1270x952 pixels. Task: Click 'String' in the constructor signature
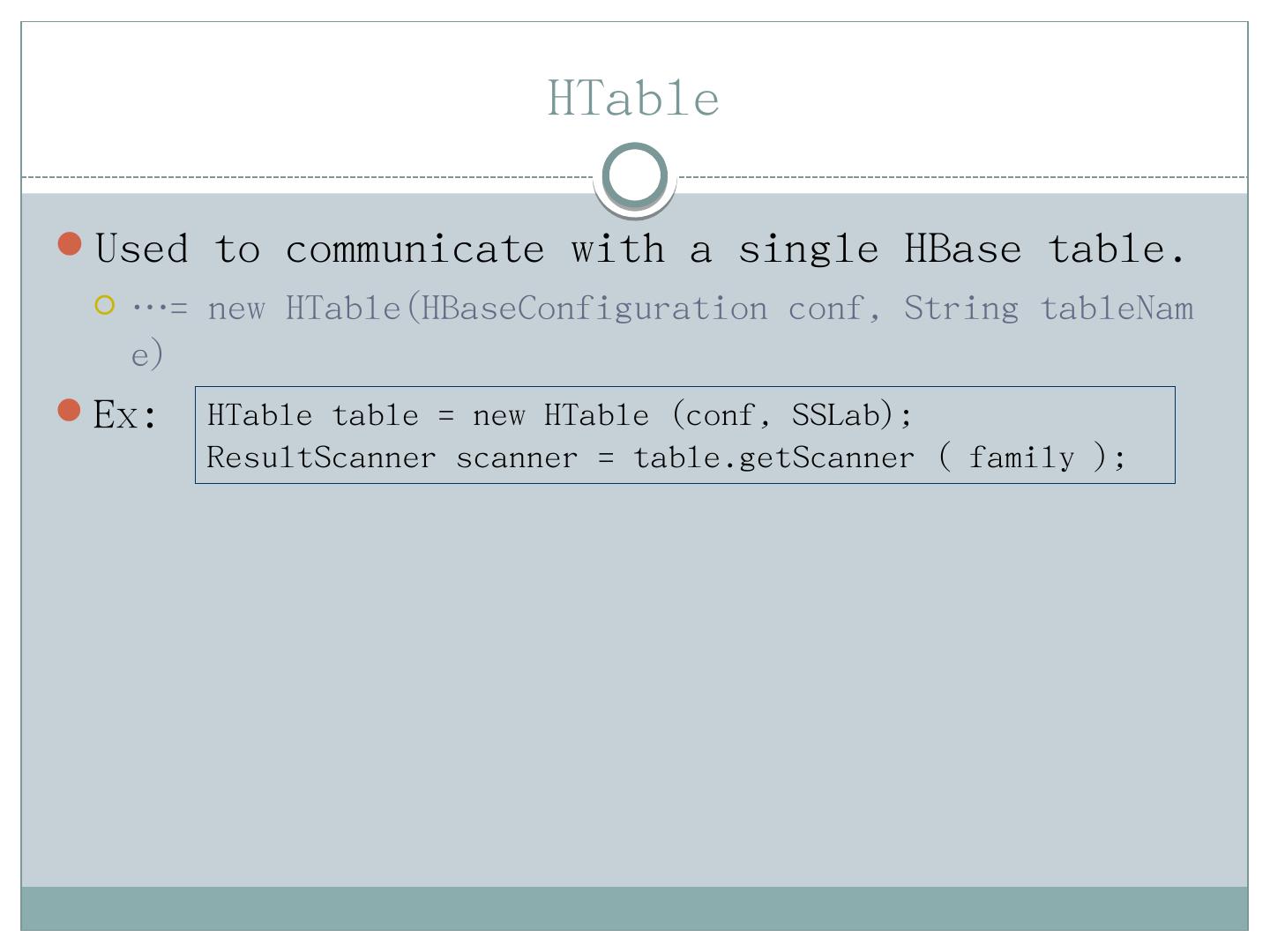tap(960, 309)
